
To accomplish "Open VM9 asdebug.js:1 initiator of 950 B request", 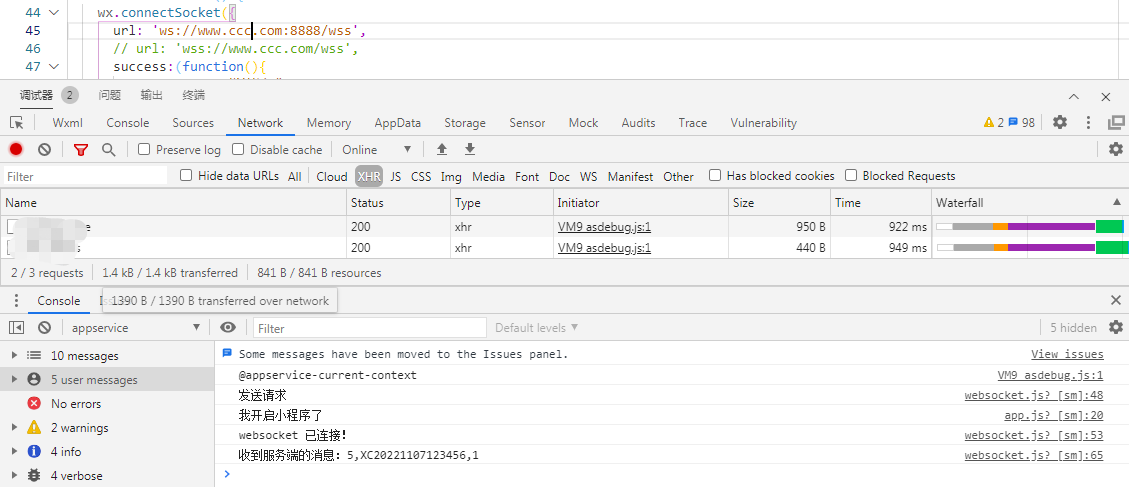I will 605,227.
